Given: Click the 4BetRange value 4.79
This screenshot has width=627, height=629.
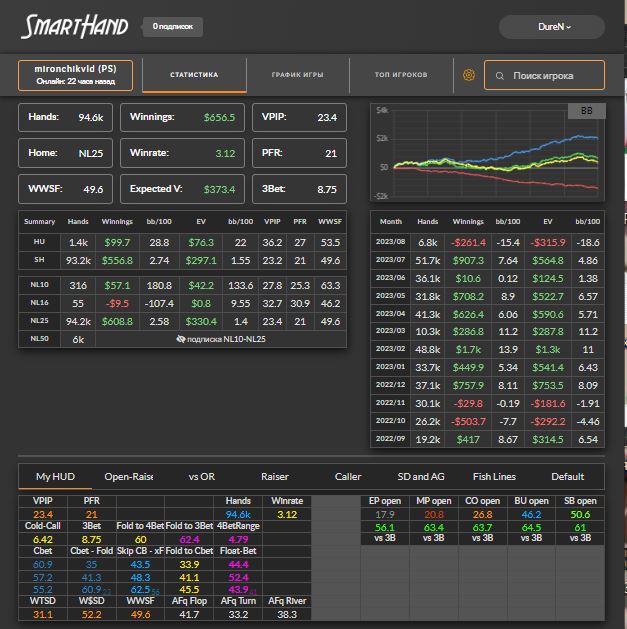Looking at the screenshot, I should click(x=238, y=540).
